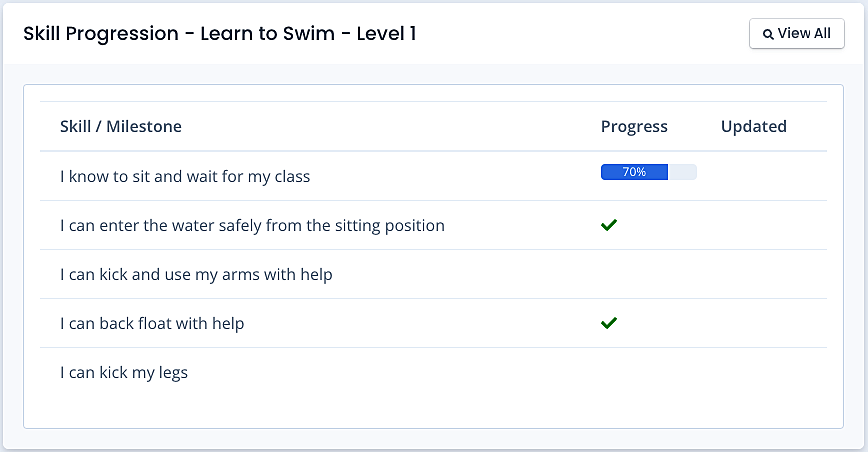Click the Skill / Milestone column header
868x452 pixels.
pos(121,126)
